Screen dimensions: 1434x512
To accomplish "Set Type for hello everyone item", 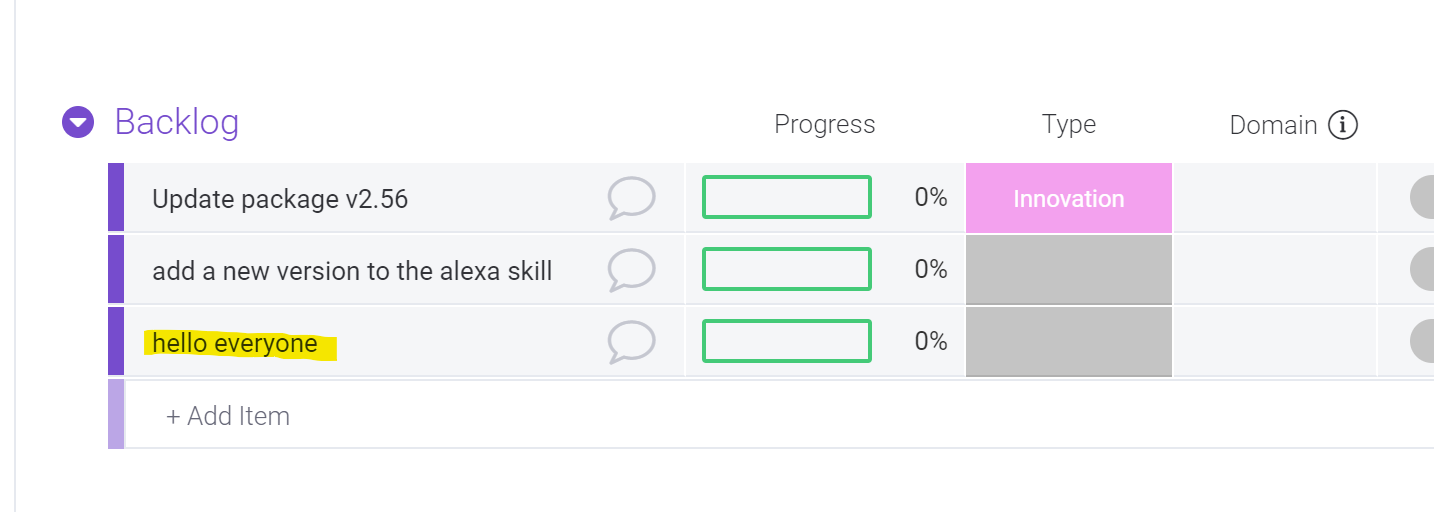I will (x=1068, y=342).
